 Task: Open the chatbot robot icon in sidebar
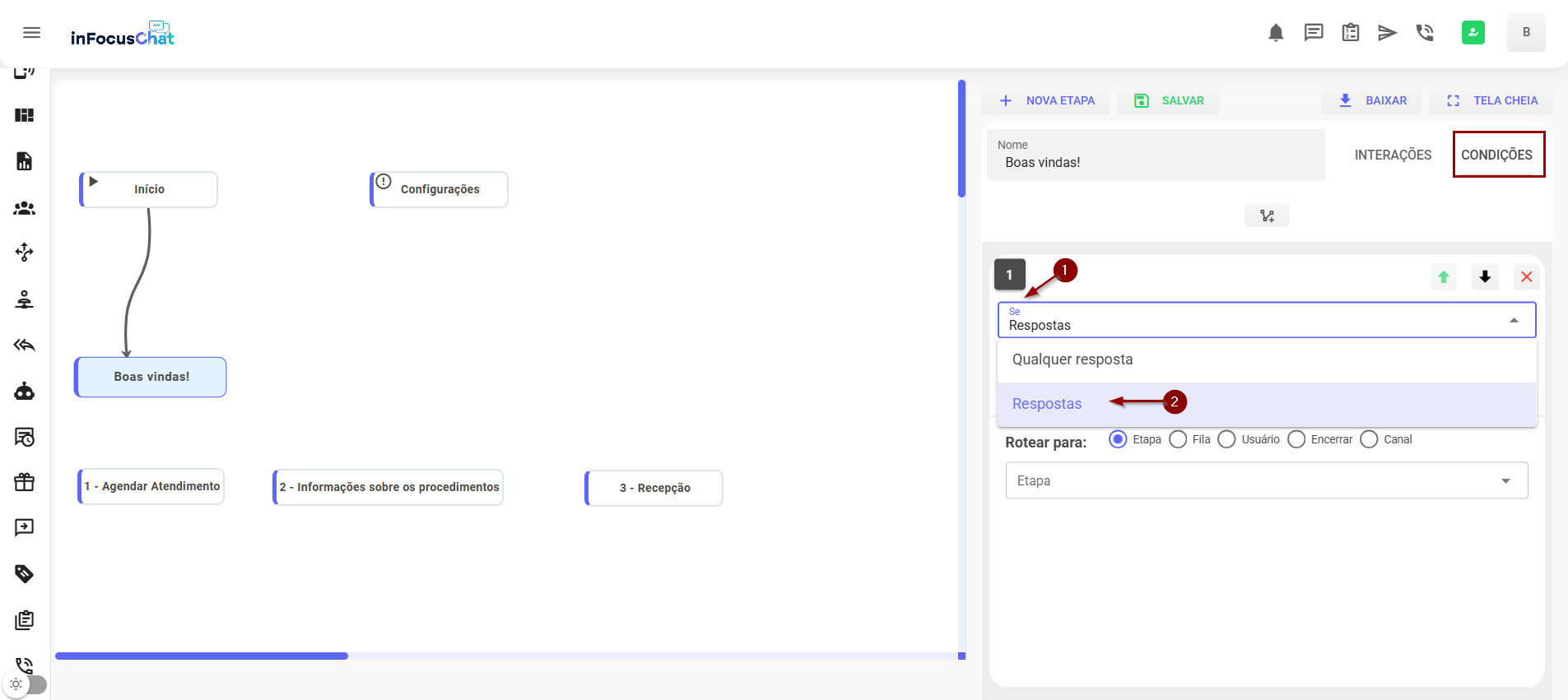point(25,392)
